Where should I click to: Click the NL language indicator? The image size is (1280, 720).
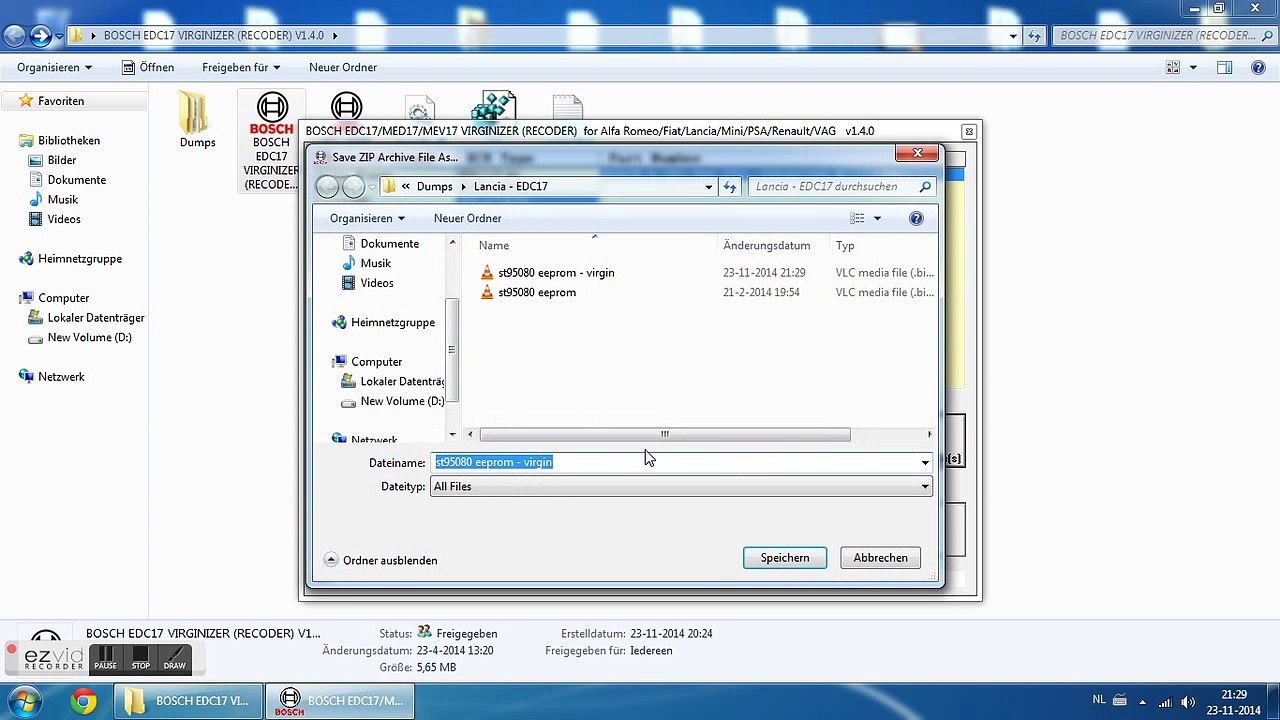(1099, 700)
